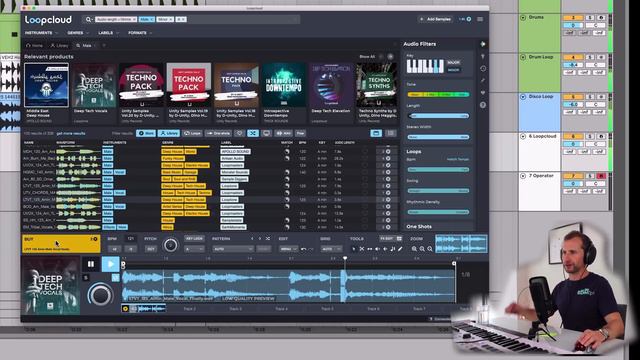Click the undo arrow in Edit section
Viewport: 640px width, 360px height.
tap(304, 249)
